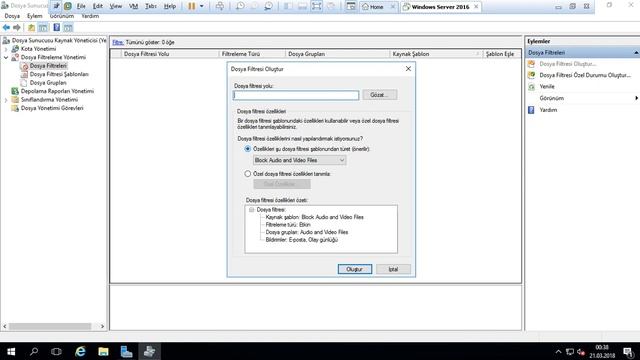Viewport: 640px width, 360px height.
Task: Open the Eylem menu
Action: click(x=35, y=16)
